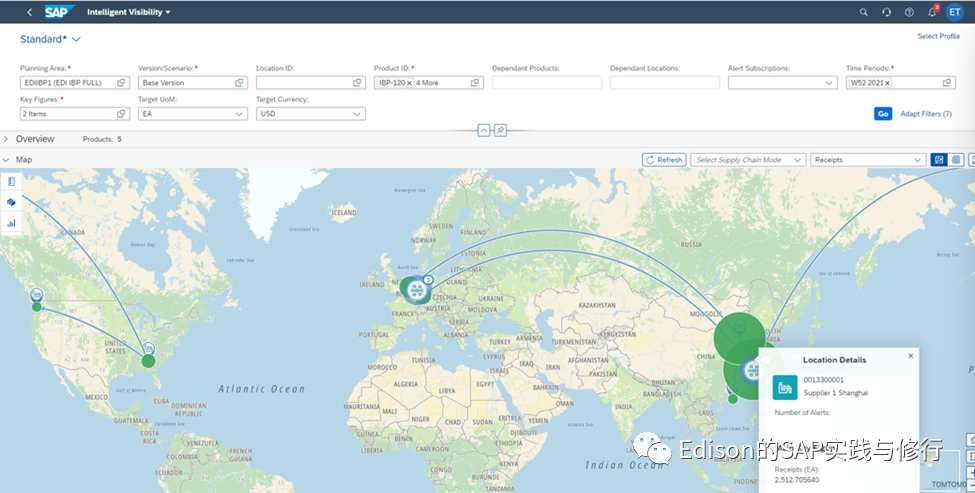Open the ET user avatar menu
The width and height of the screenshot is (975, 493).
[954, 12]
